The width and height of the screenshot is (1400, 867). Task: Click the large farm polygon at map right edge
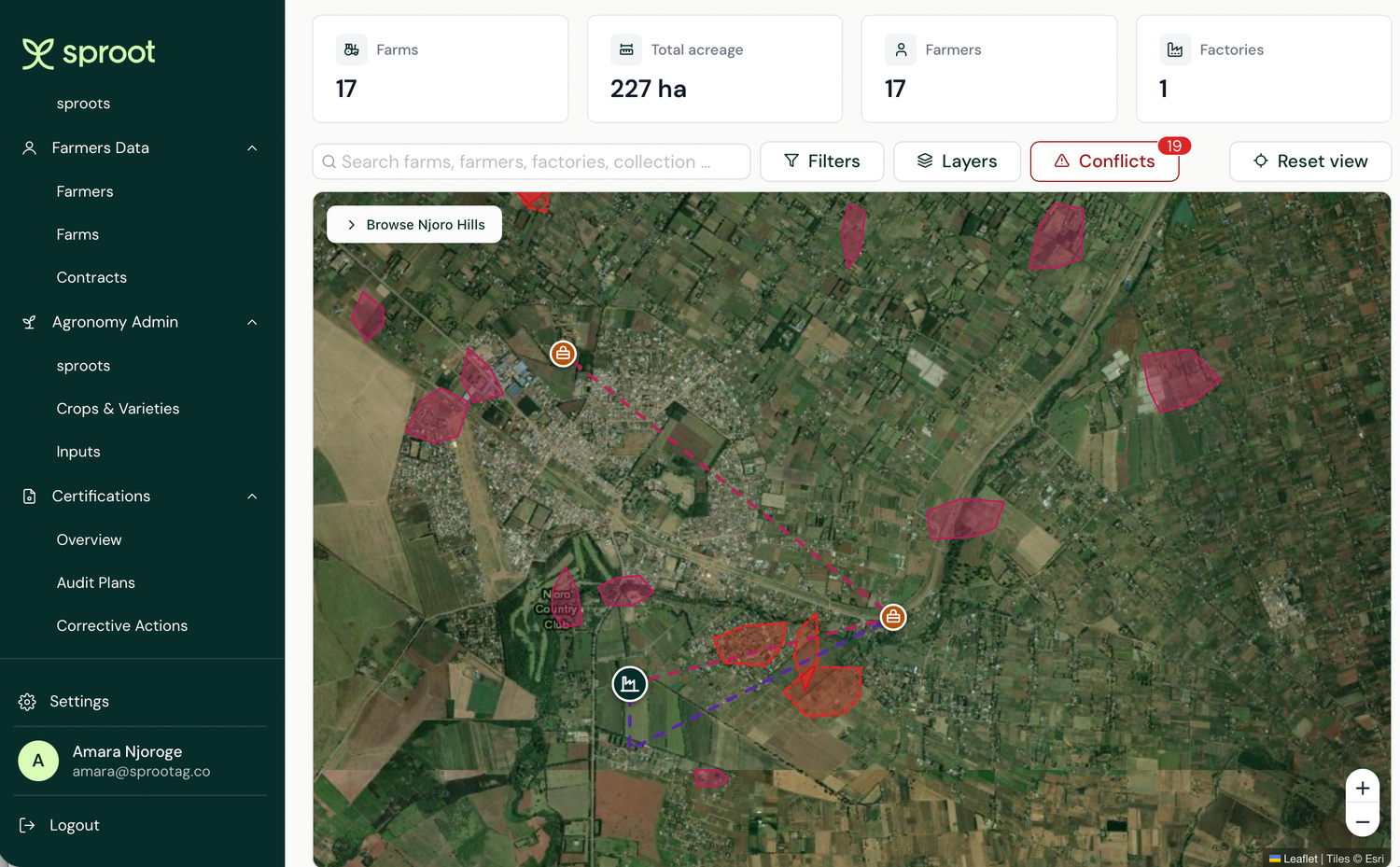(x=1179, y=380)
